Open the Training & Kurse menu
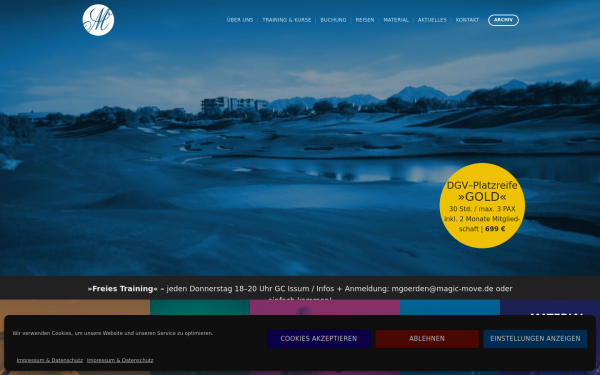 click(x=287, y=20)
